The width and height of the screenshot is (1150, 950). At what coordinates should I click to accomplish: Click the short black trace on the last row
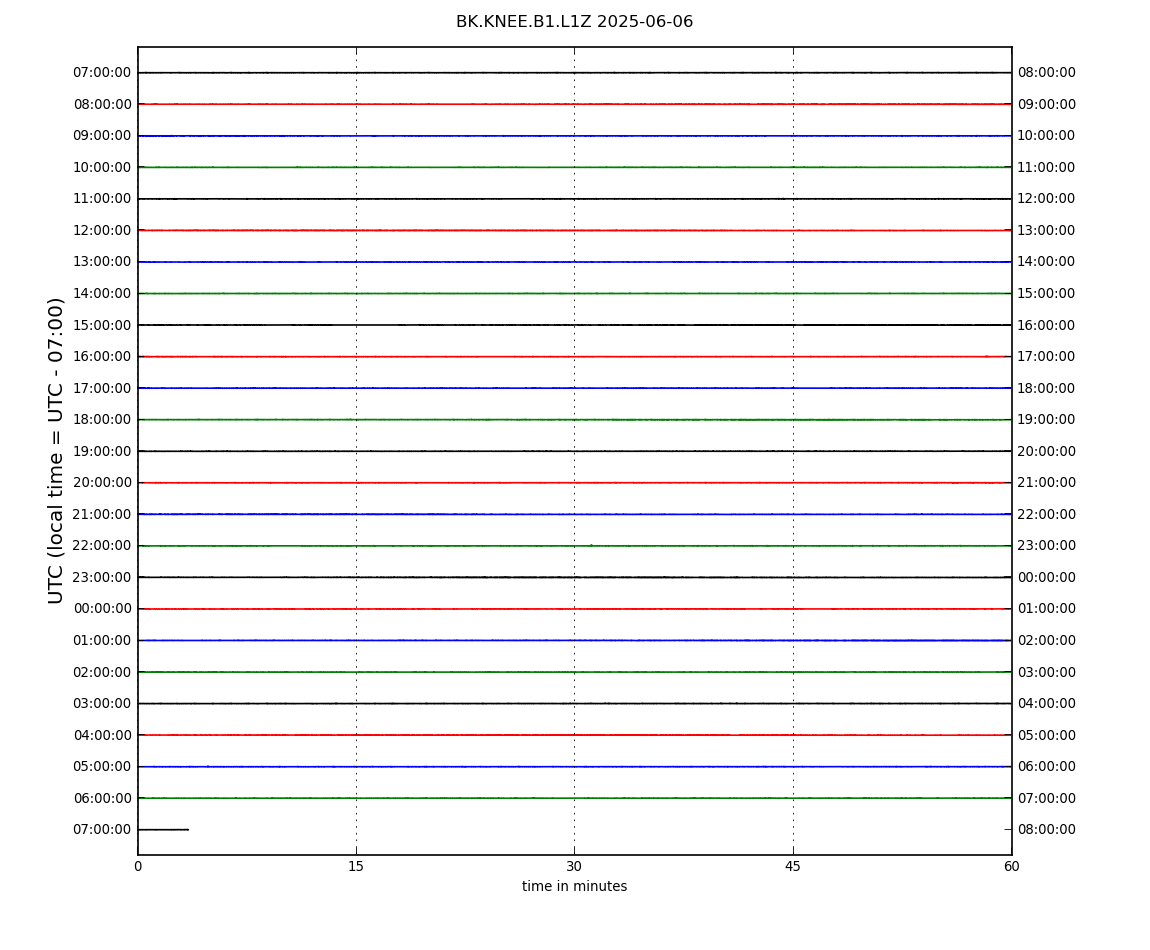pos(164,830)
